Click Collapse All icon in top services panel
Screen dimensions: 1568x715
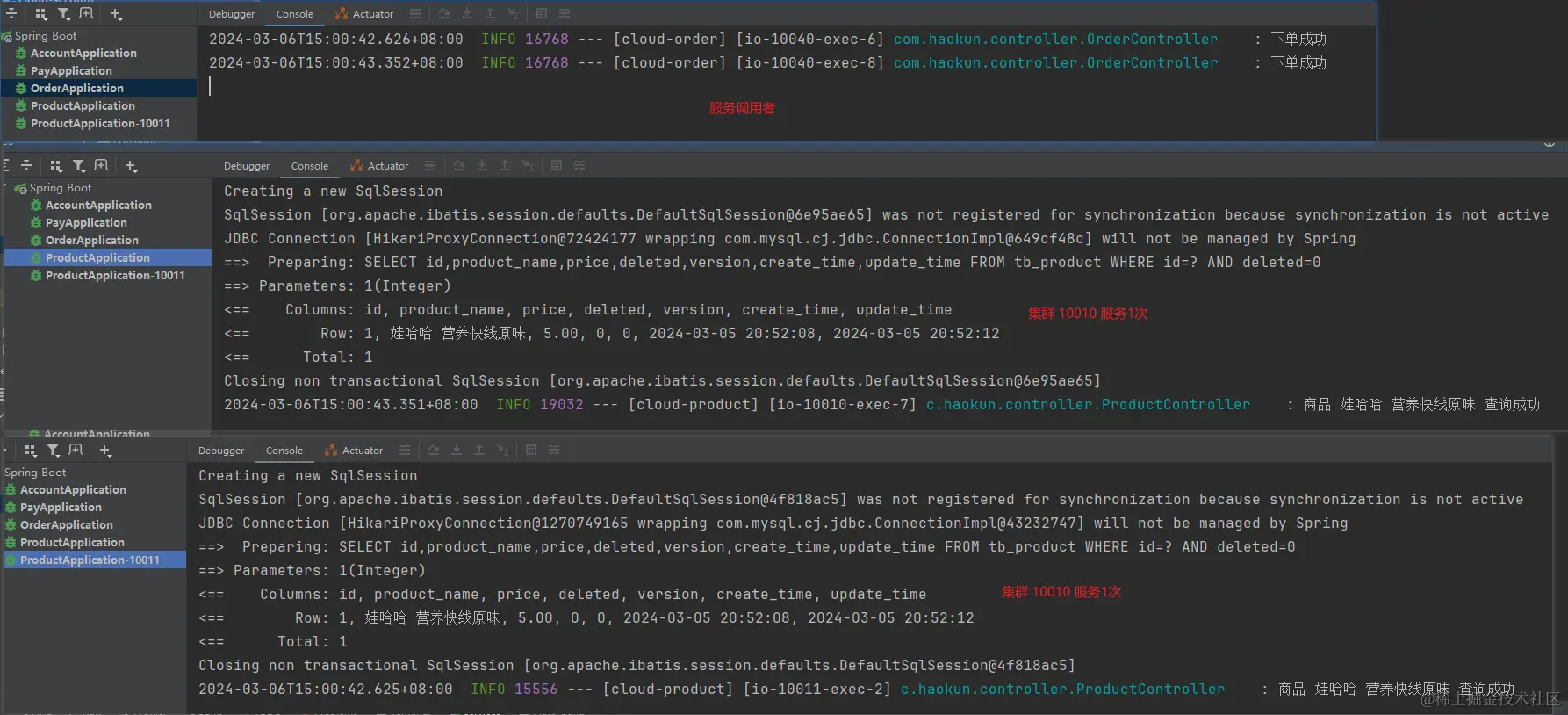point(11,14)
